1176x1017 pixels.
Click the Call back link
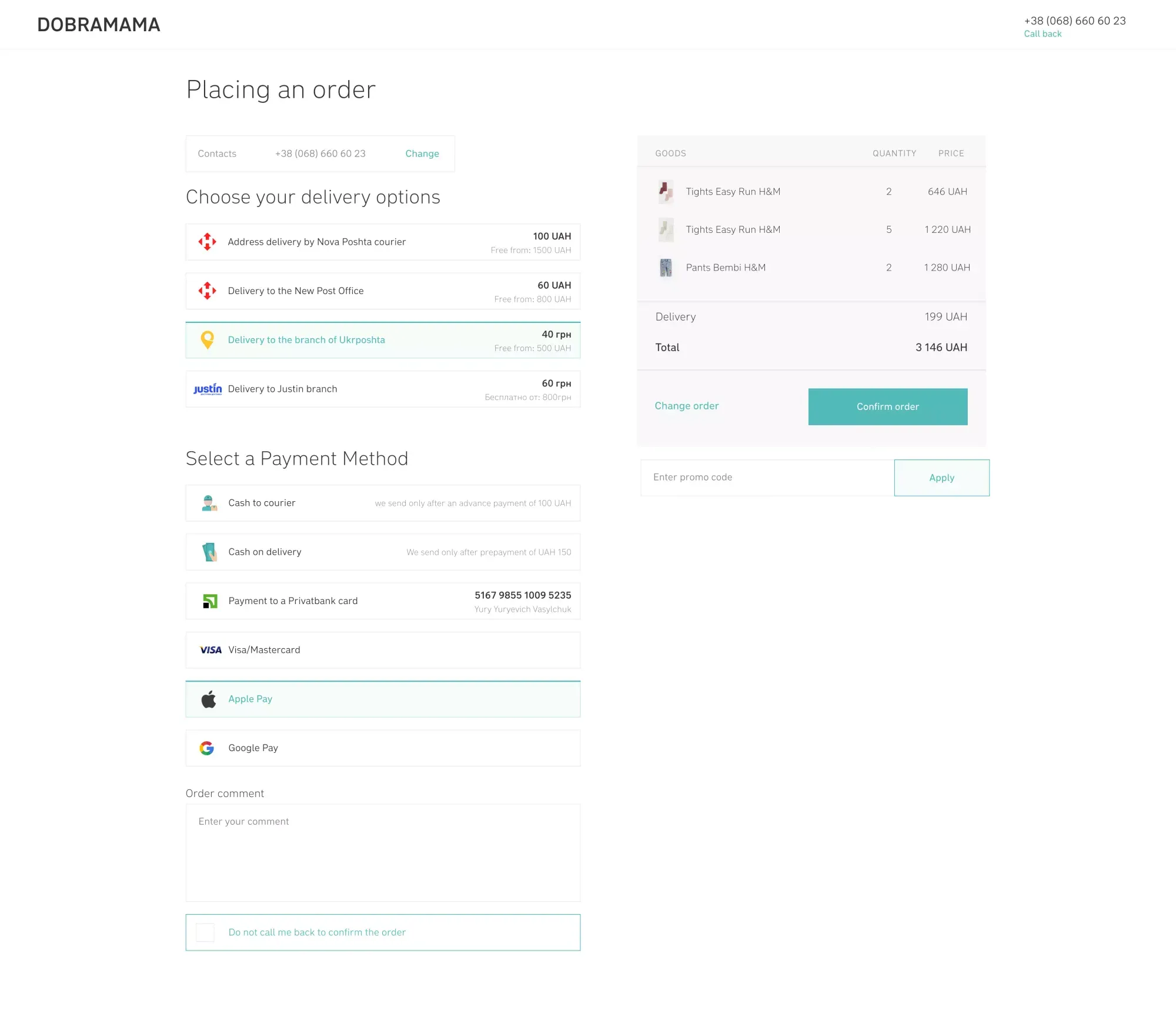[1042, 34]
